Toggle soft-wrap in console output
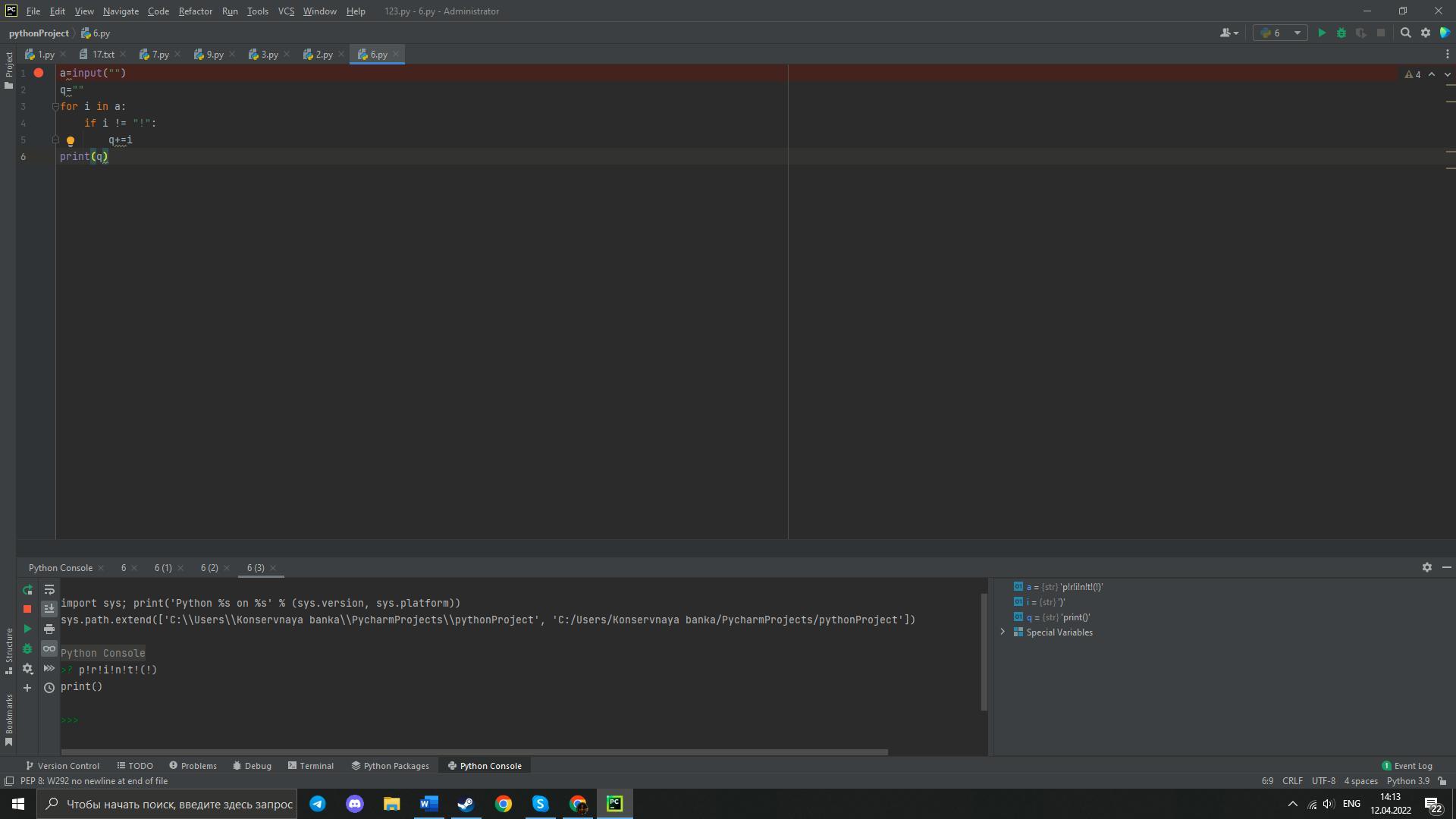1456x819 pixels. pos(49,589)
